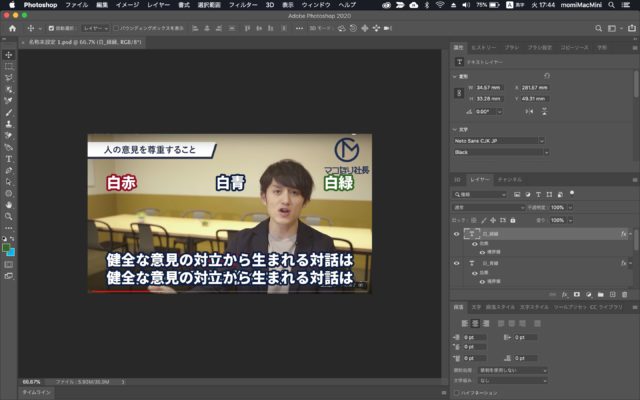Open the フィルター menu in the menu bar
Viewport: 640px width, 400px height.
pyautogui.click(x=243, y=5)
